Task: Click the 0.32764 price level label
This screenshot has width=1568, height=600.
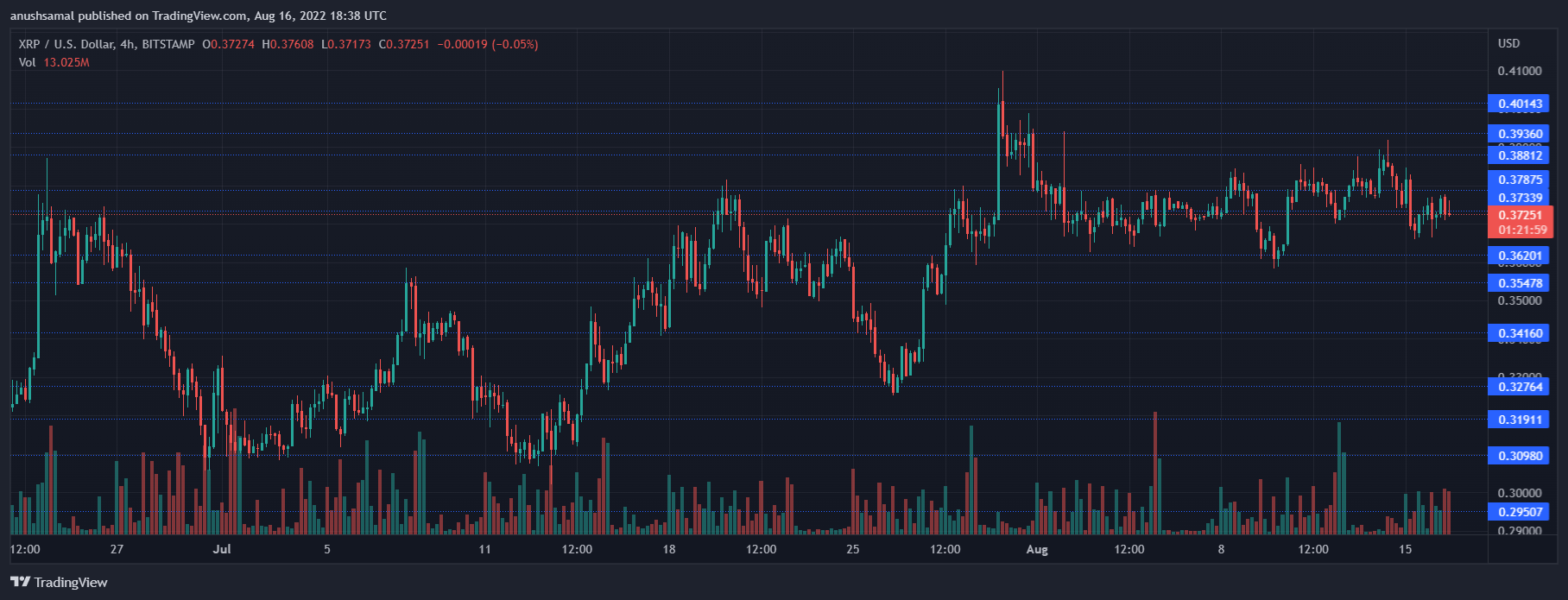Action: [x=1520, y=387]
